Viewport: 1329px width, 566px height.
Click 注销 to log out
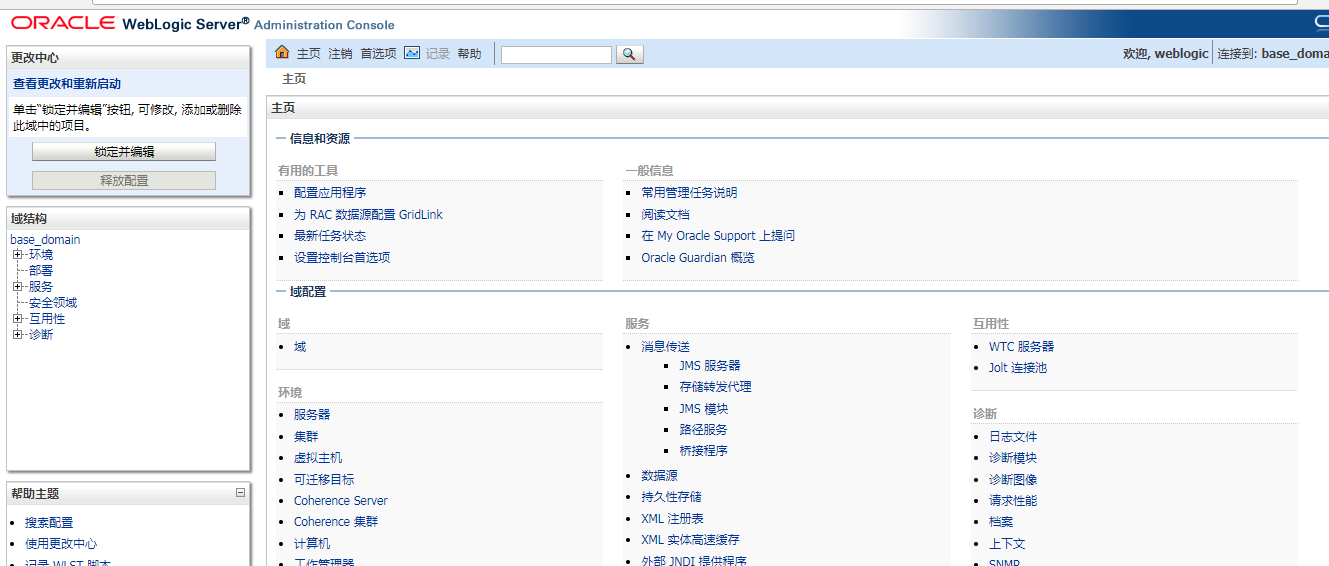pyautogui.click(x=340, y=54)
